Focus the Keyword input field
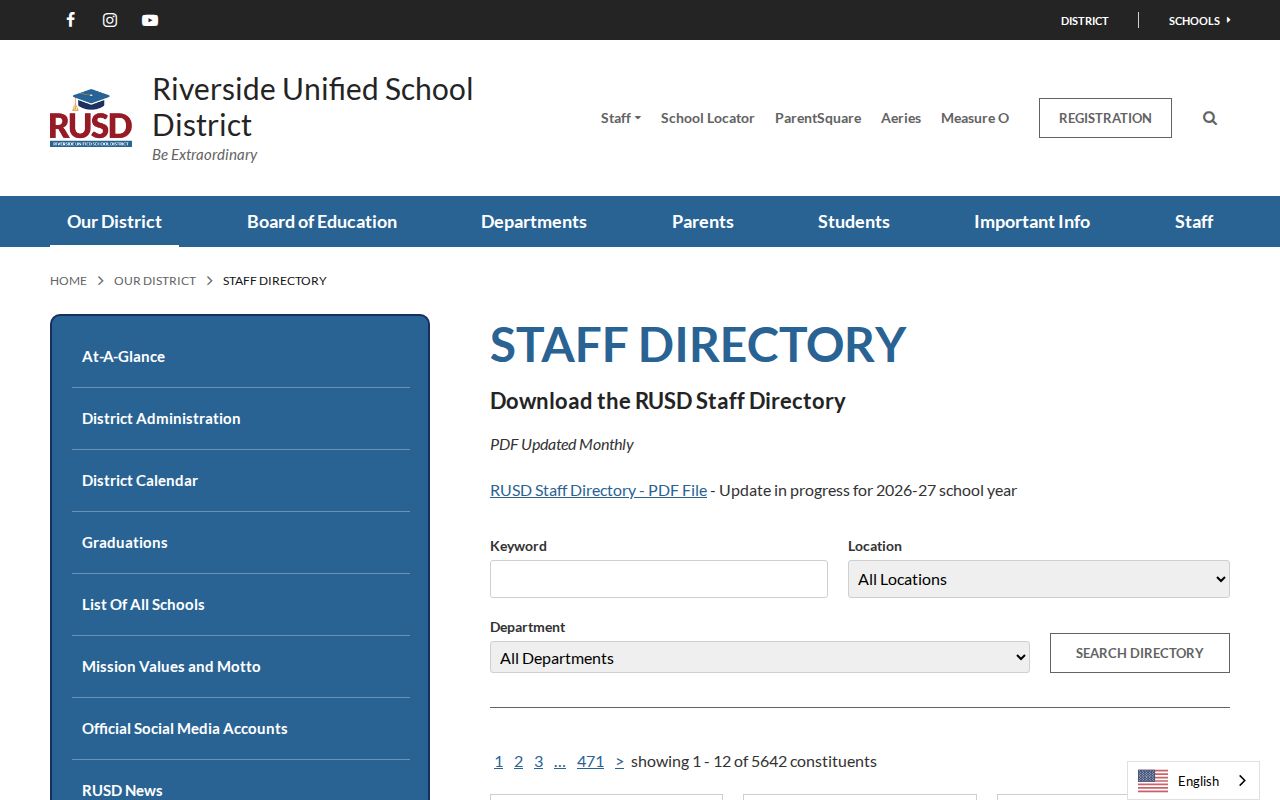 [659, 579]
